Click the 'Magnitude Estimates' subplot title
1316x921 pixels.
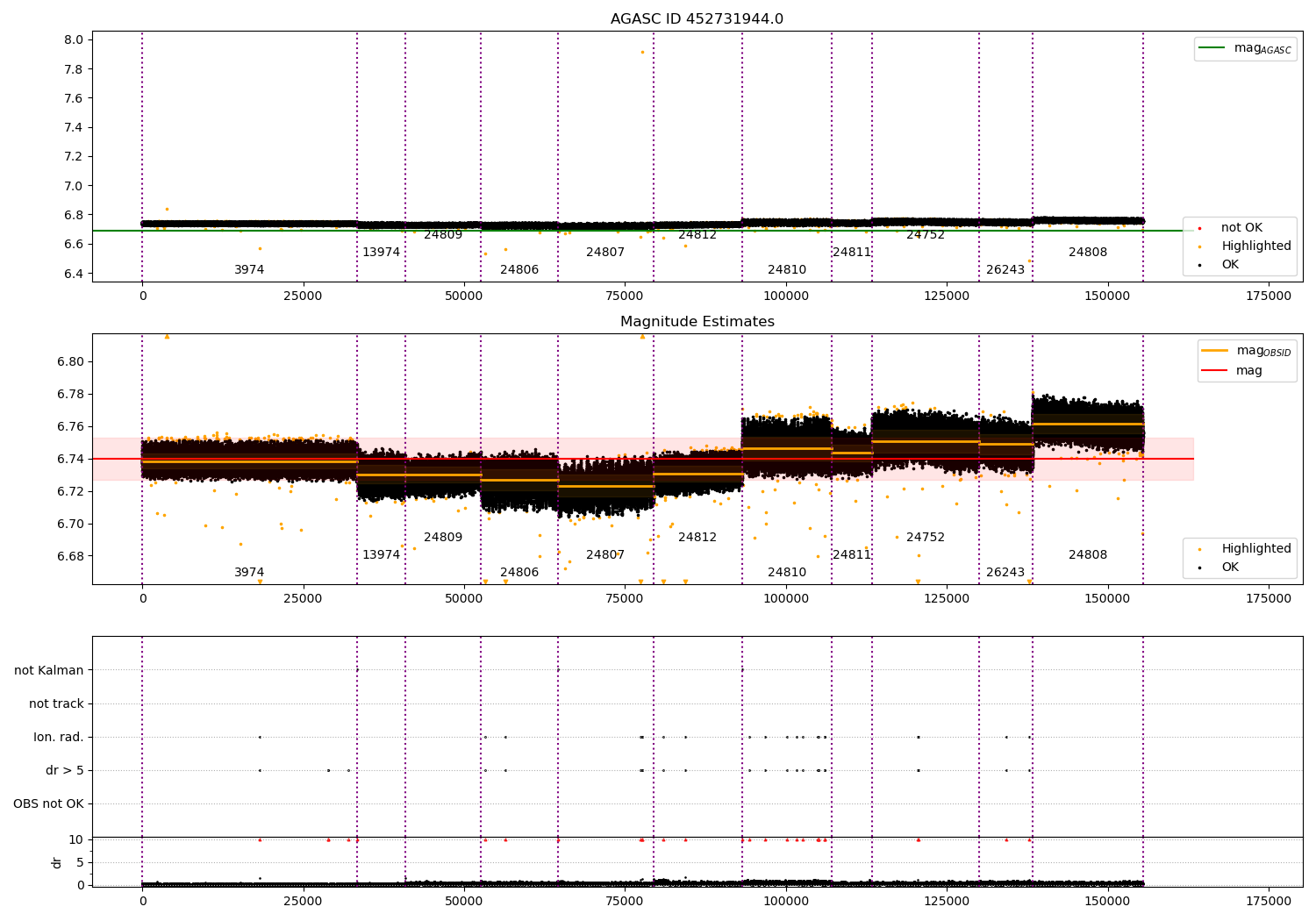[x=697, y=322]
